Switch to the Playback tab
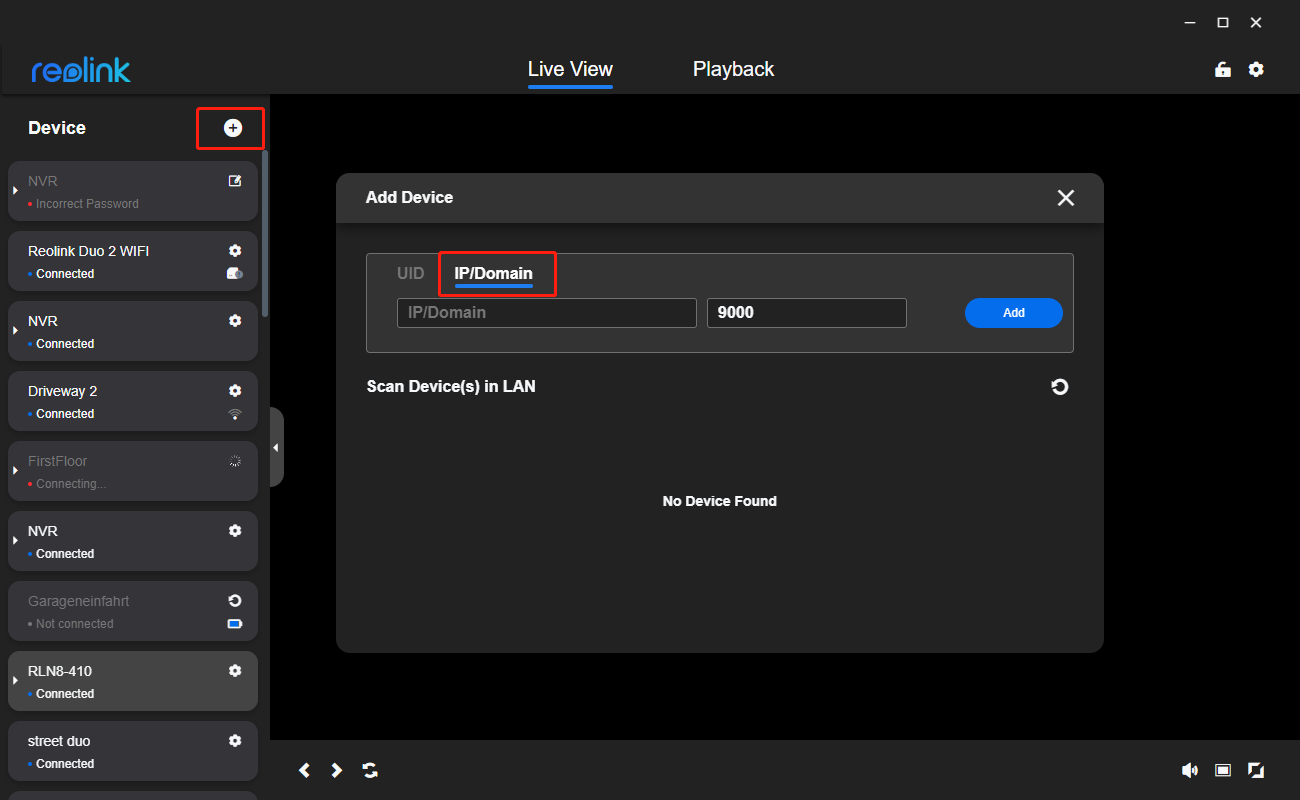The image size is (1300, 800). [x=733, y=69]
